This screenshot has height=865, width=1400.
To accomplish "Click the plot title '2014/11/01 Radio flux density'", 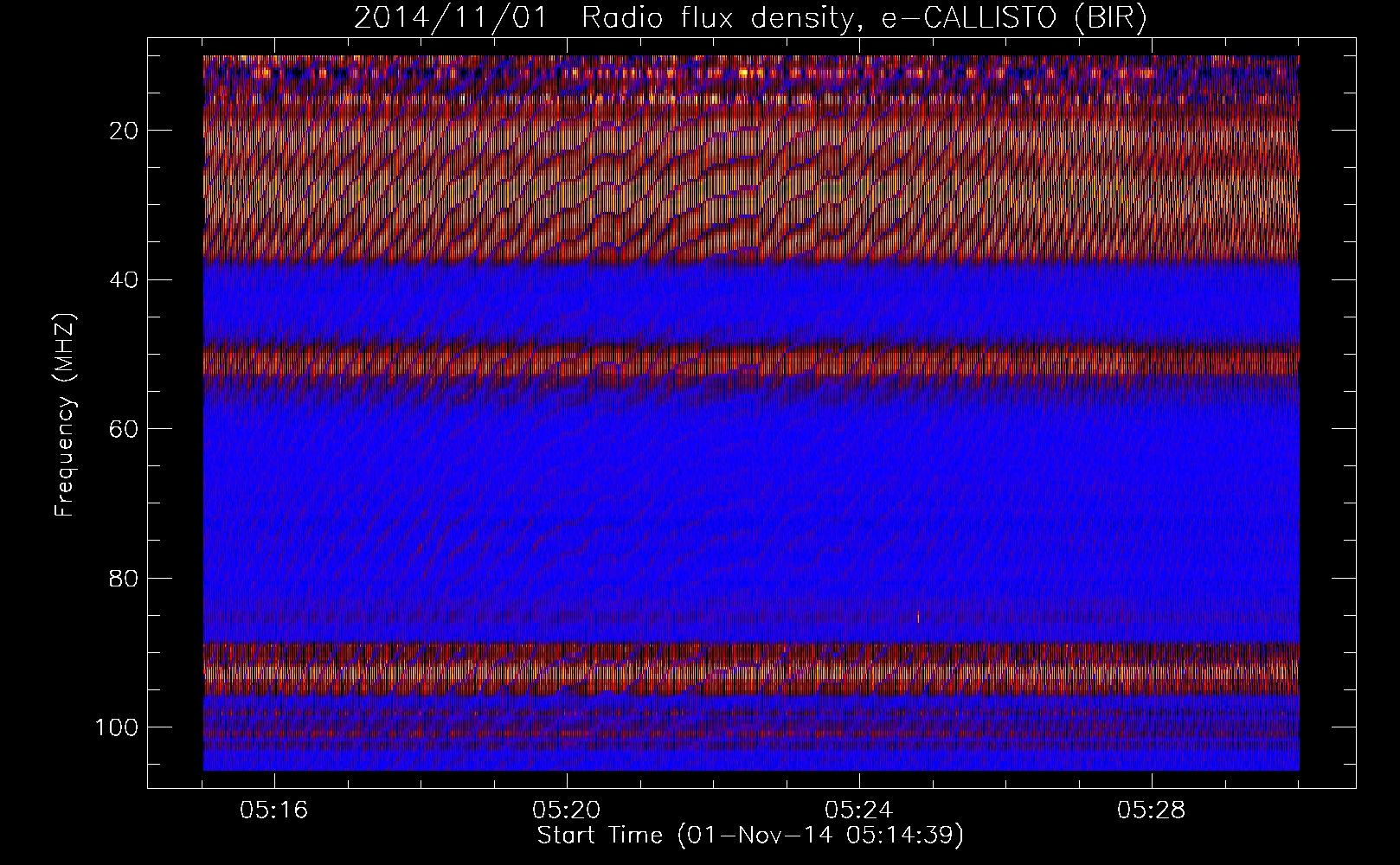I will pos(750,18).
